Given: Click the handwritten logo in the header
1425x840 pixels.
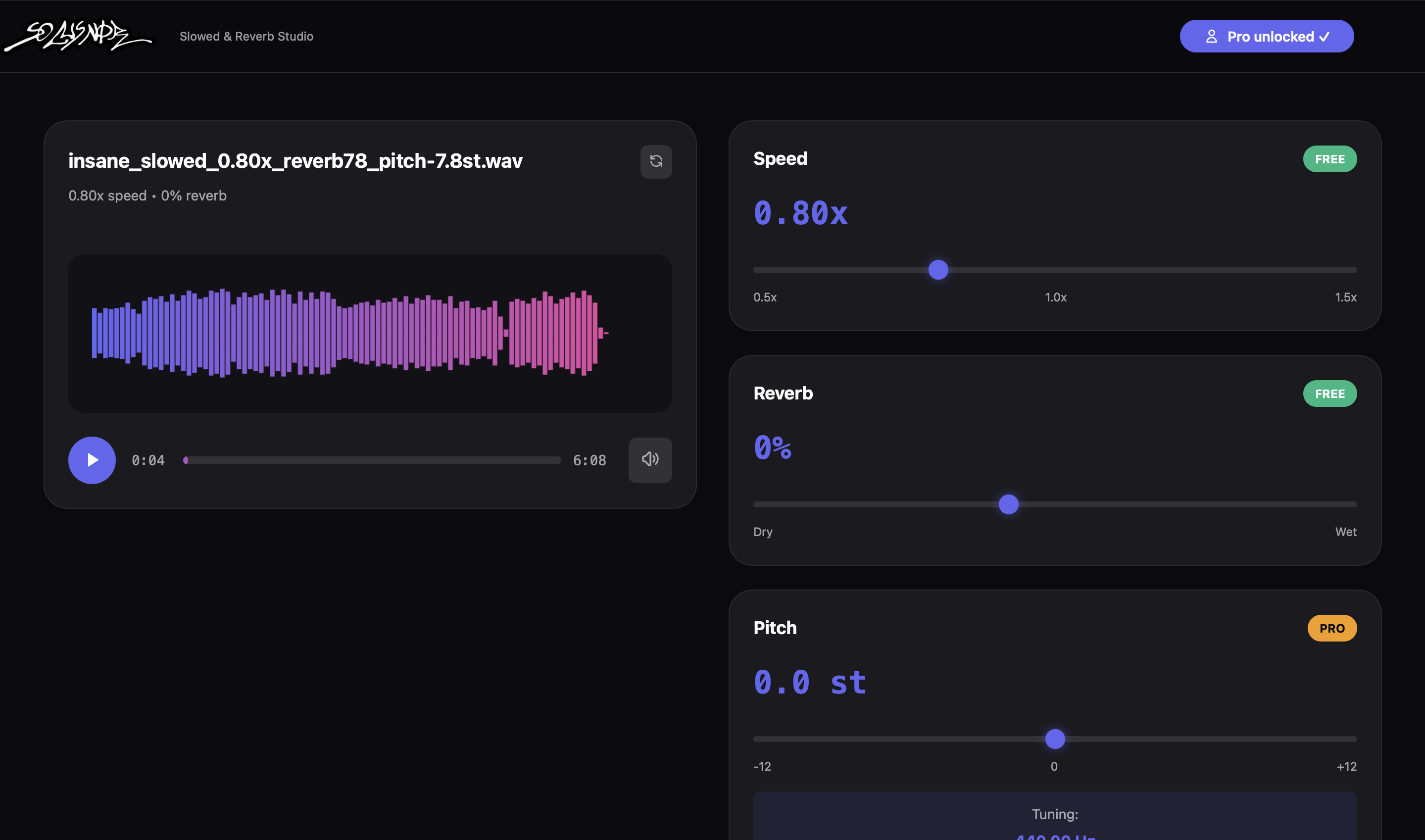Looking at the screenshot, I should pos(78,36).
